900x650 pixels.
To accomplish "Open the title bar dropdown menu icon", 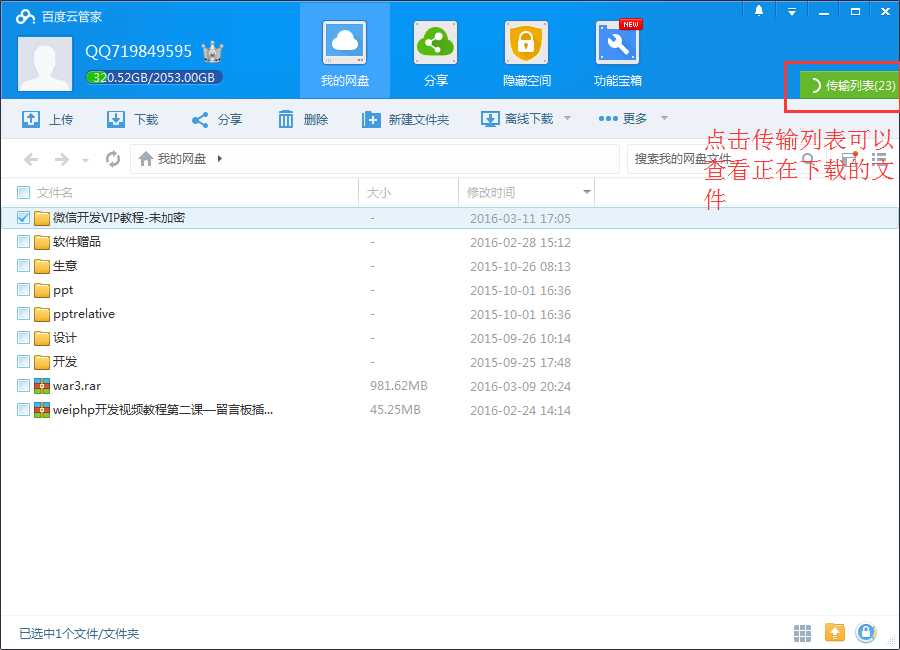I will tap(792, 11).
